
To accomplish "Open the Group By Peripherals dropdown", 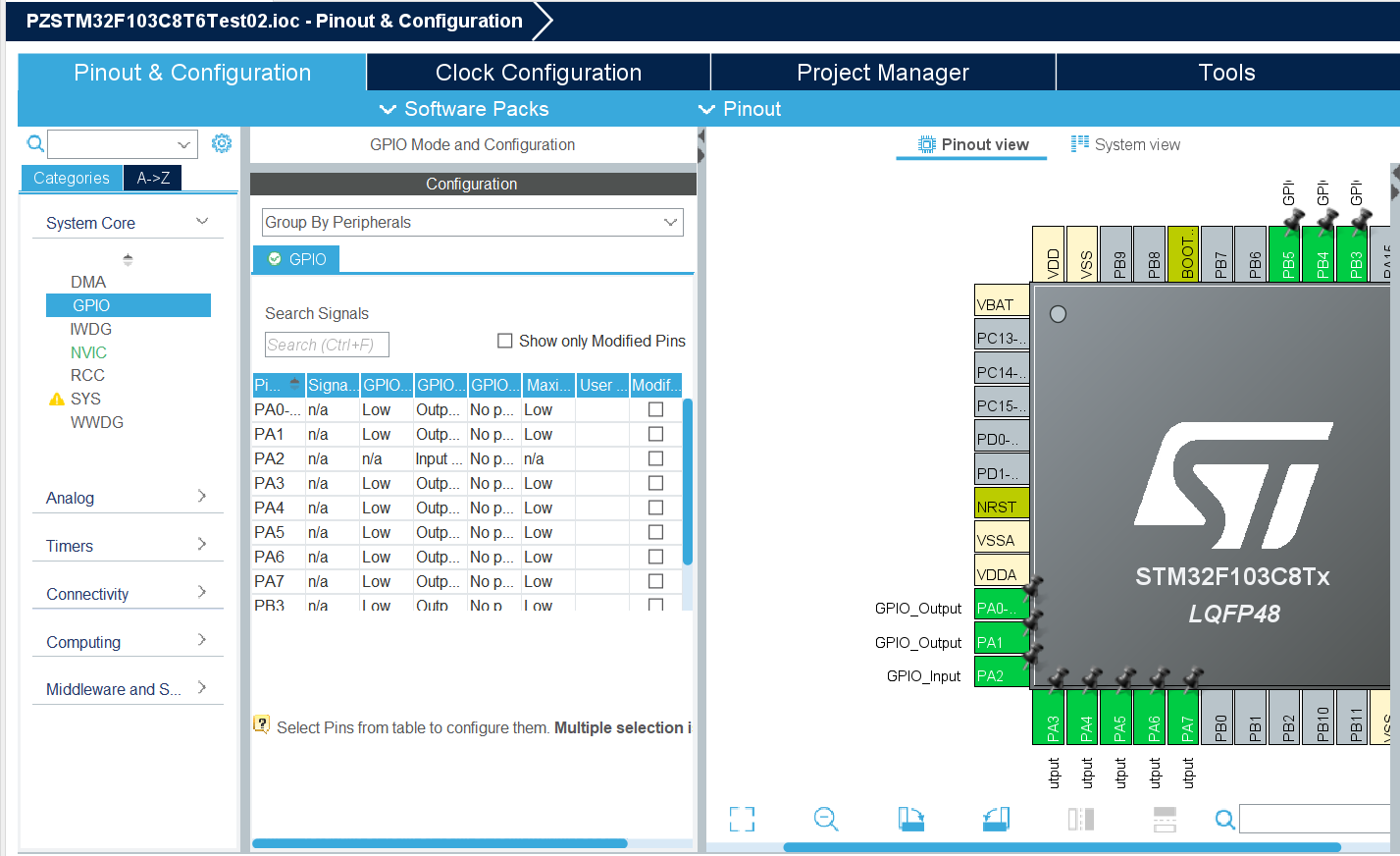I will [473, 222].
